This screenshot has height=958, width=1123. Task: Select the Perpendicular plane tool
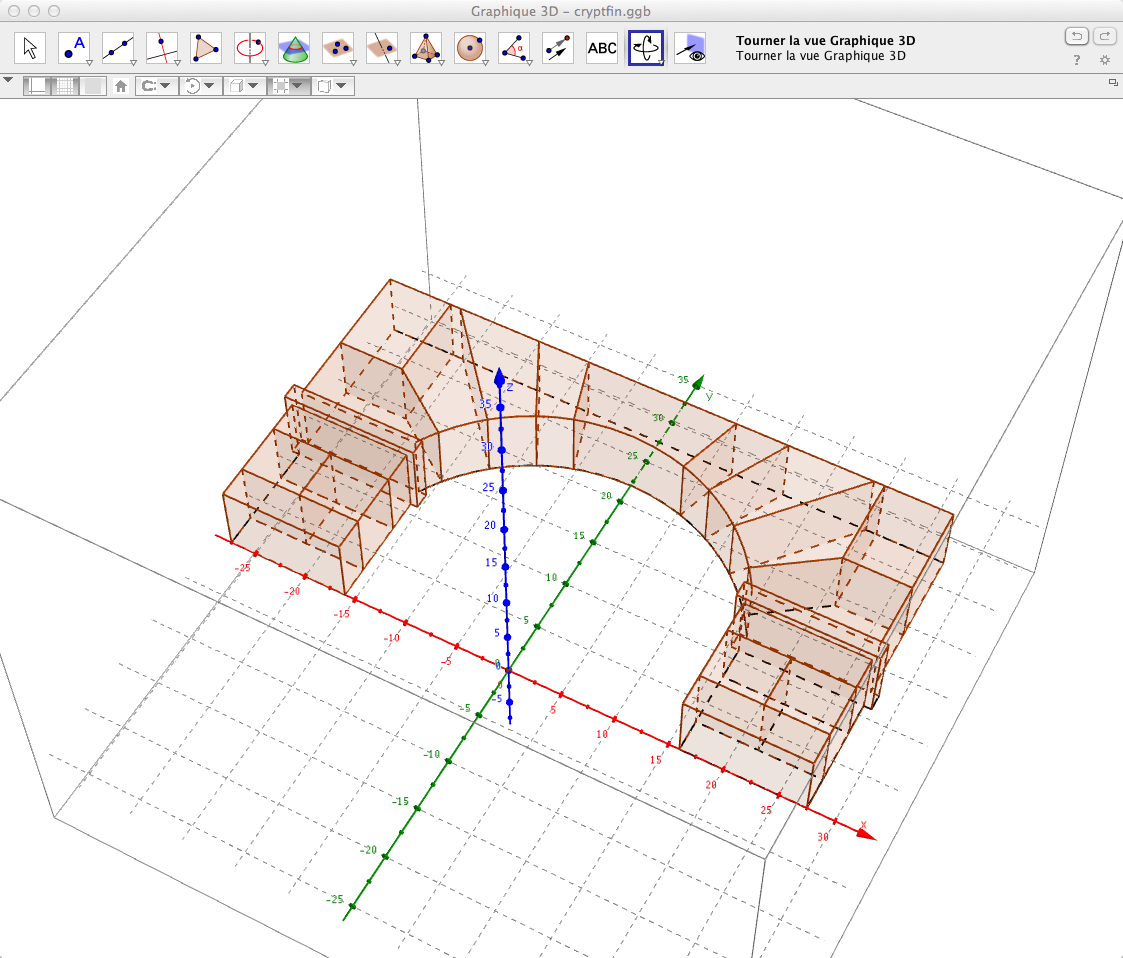[x=382, y=48]
